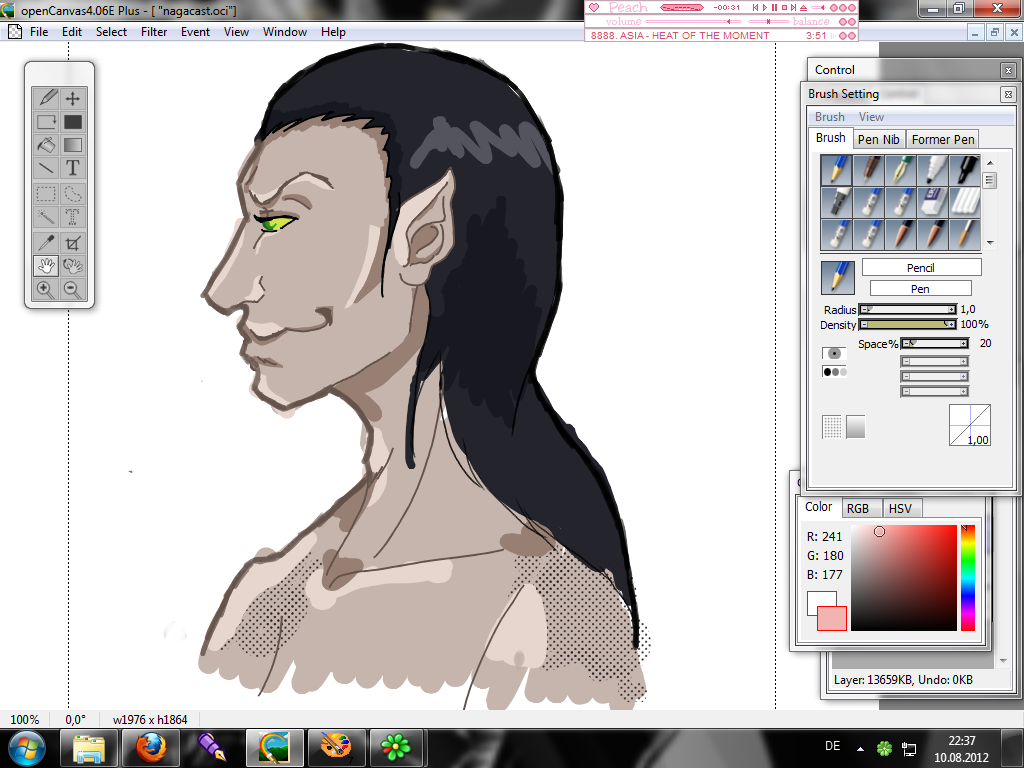Screen dimensions: 1024x768
Task: Select the Move layer tool
Action: point(72,98)
